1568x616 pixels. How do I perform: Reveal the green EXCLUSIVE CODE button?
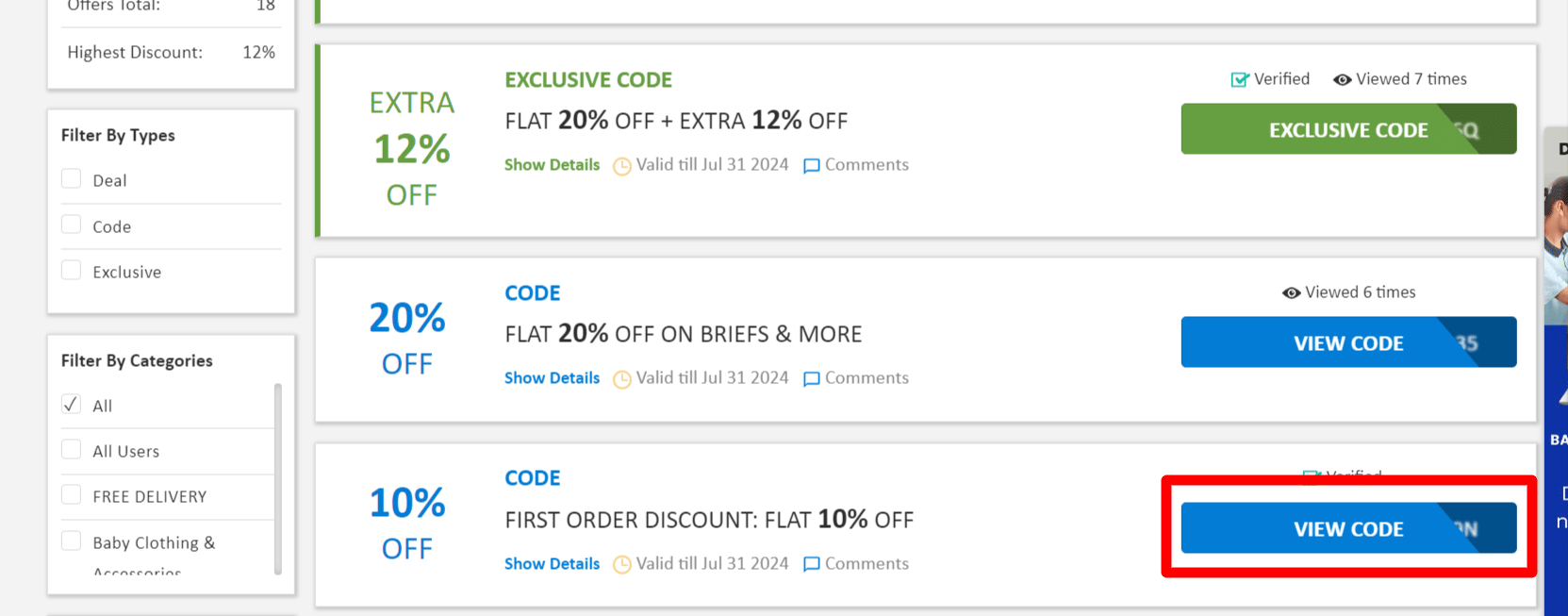(1347, 129)
